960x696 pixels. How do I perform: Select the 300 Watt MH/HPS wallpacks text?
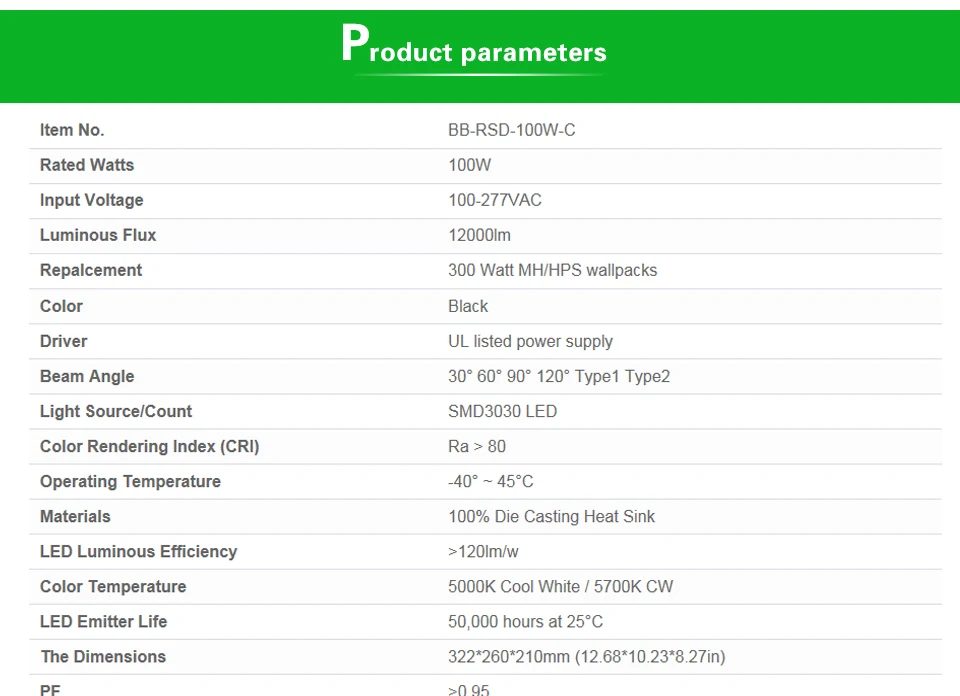(552, 271)
